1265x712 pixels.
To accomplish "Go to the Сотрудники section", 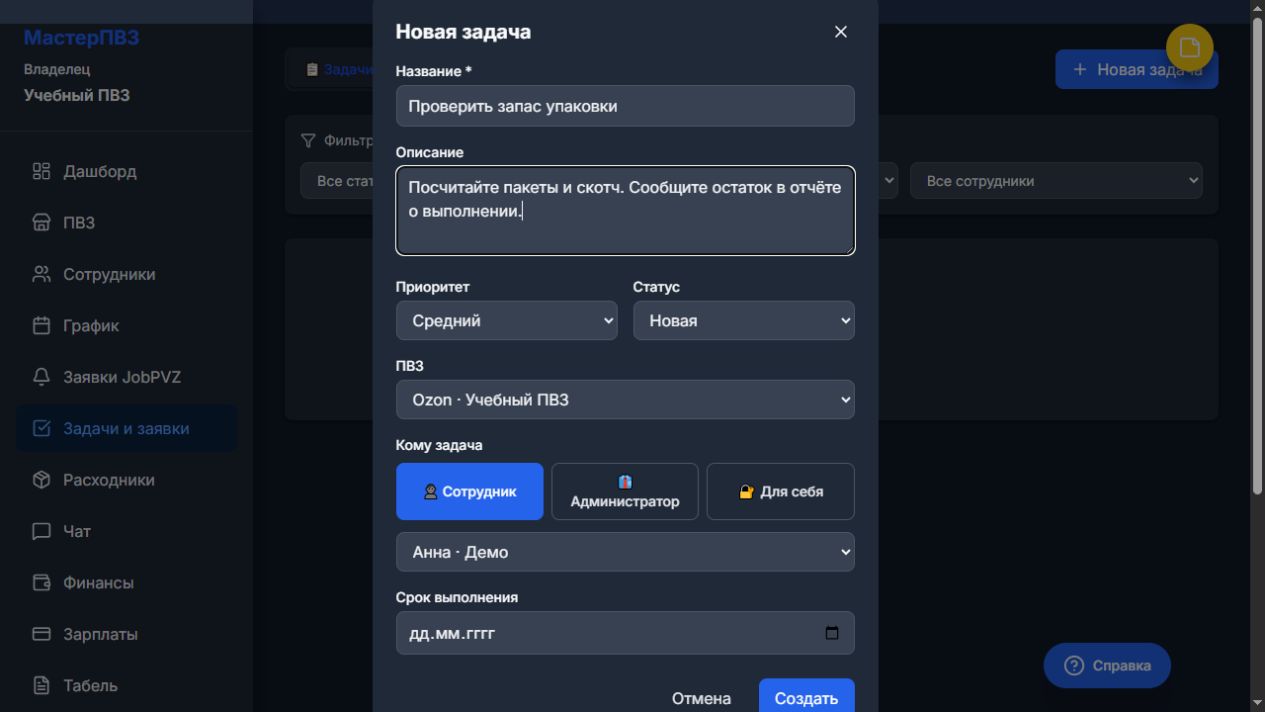I will (126, 274).
